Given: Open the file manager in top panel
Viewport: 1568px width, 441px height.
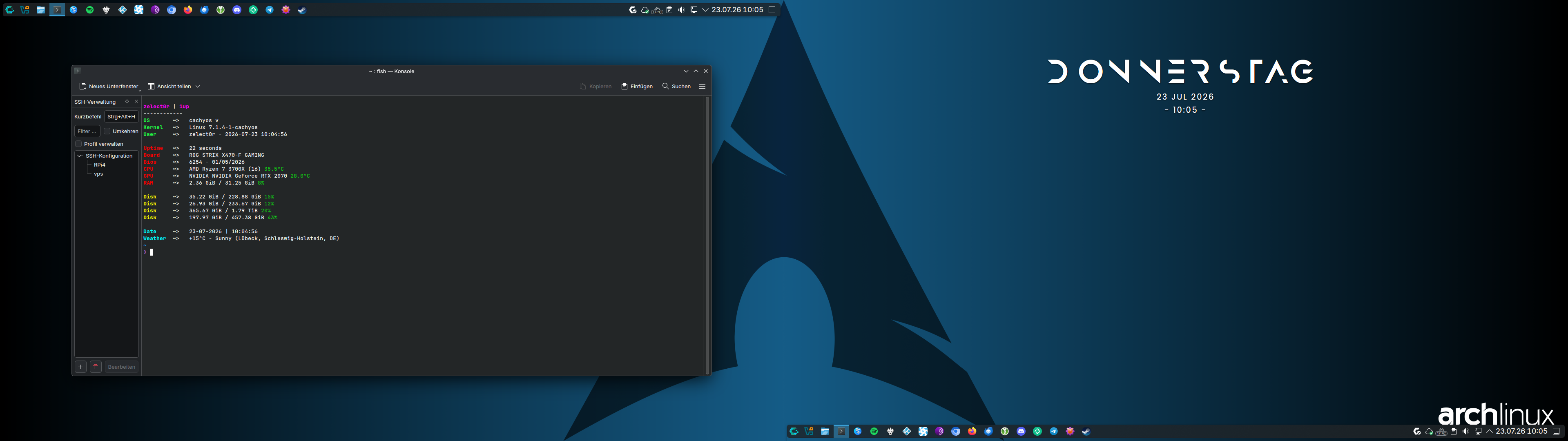Looking at the screenshot, I should coord(41,10).
